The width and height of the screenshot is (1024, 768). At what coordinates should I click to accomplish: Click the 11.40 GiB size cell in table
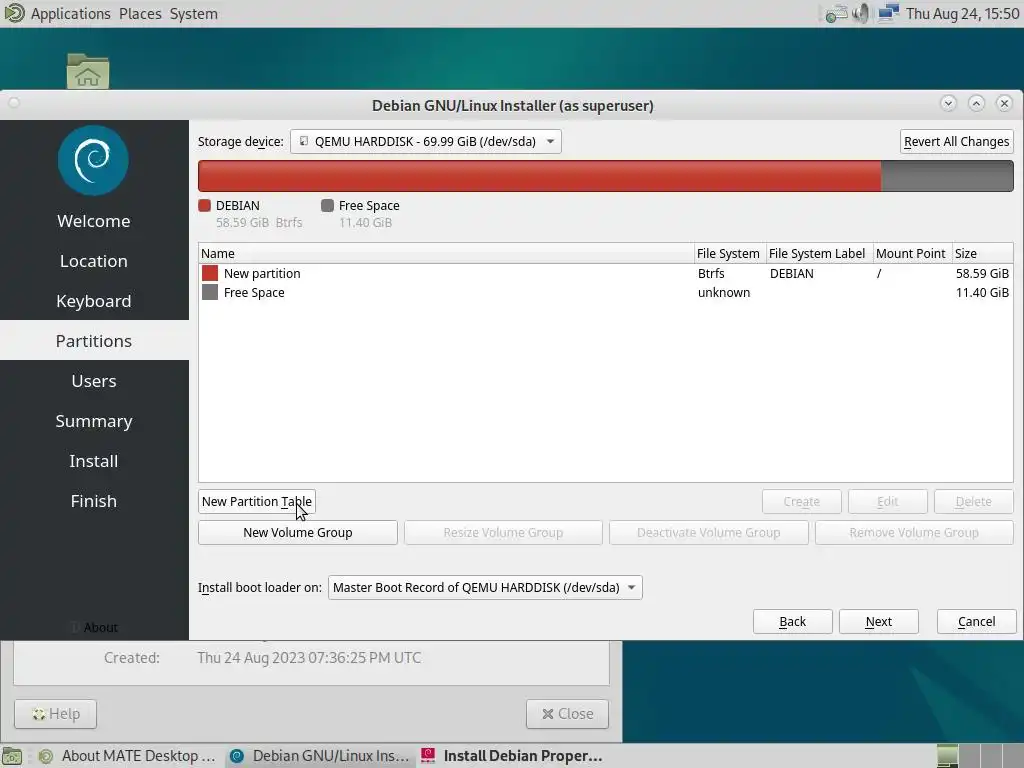tap(982, 293)
